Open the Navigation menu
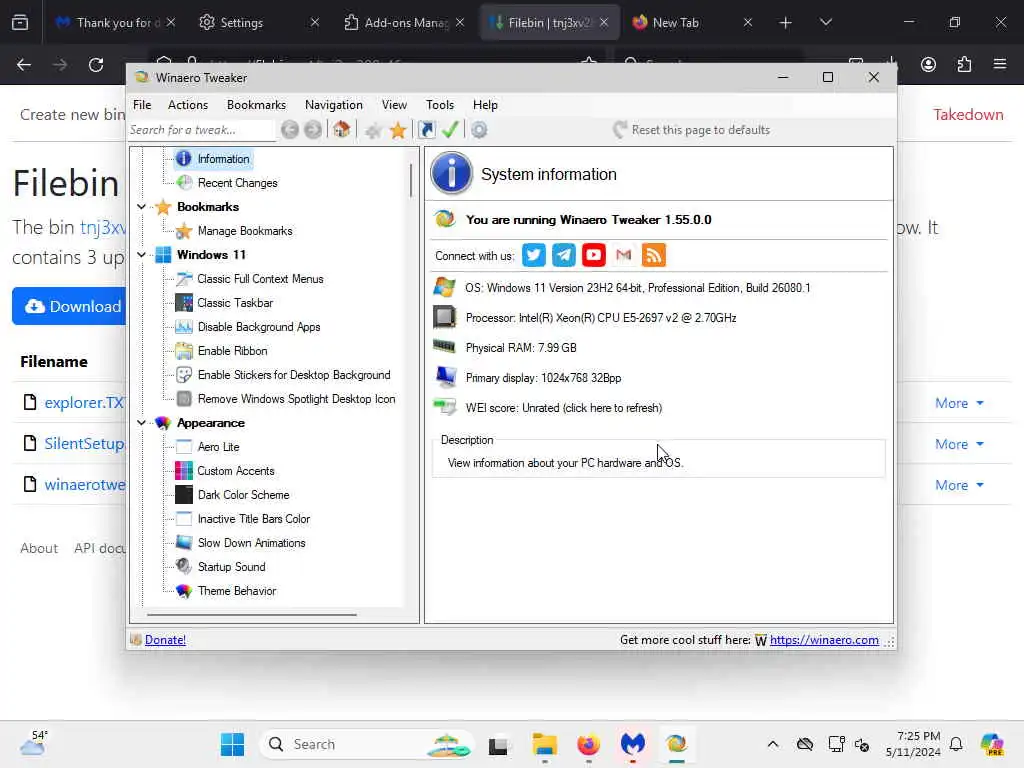This screenshot has height=768, width=1024. pyautogui.click(x=334, y=105)
